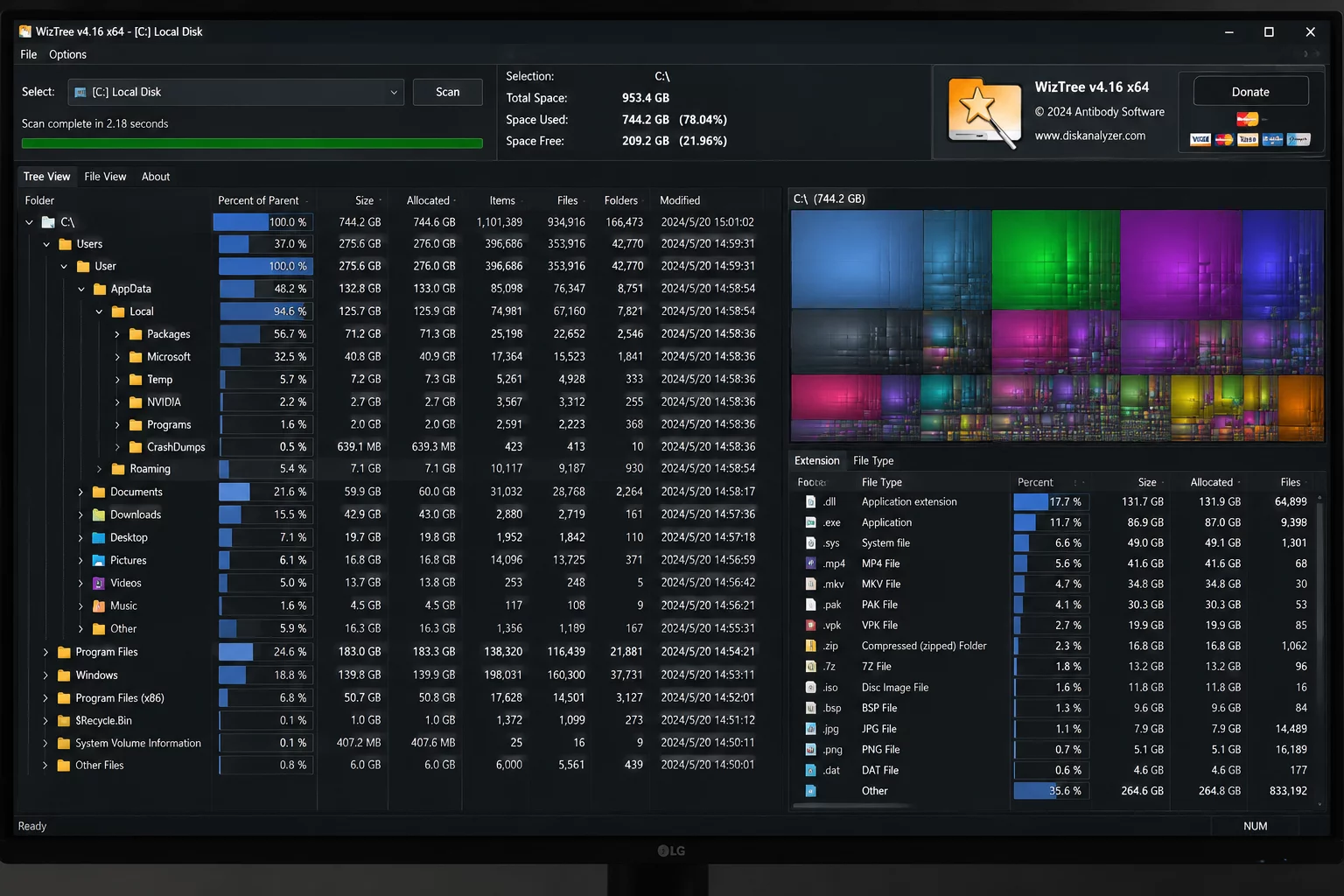The width and height of the screenshot is (1344, 896).
Task: Click the Music folder icon
Action: coord(99,605)
